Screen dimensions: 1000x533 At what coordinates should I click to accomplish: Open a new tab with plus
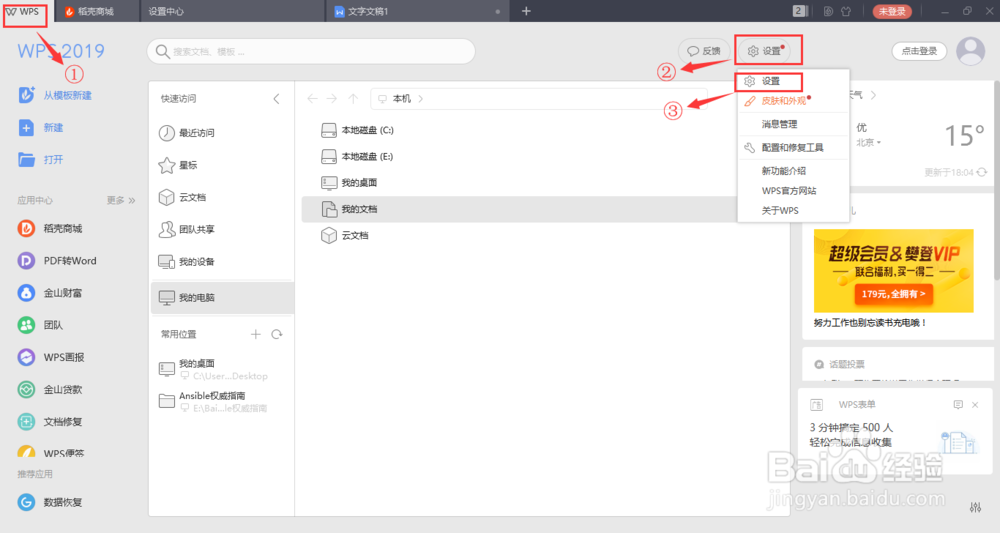click(x=526, y=11)
